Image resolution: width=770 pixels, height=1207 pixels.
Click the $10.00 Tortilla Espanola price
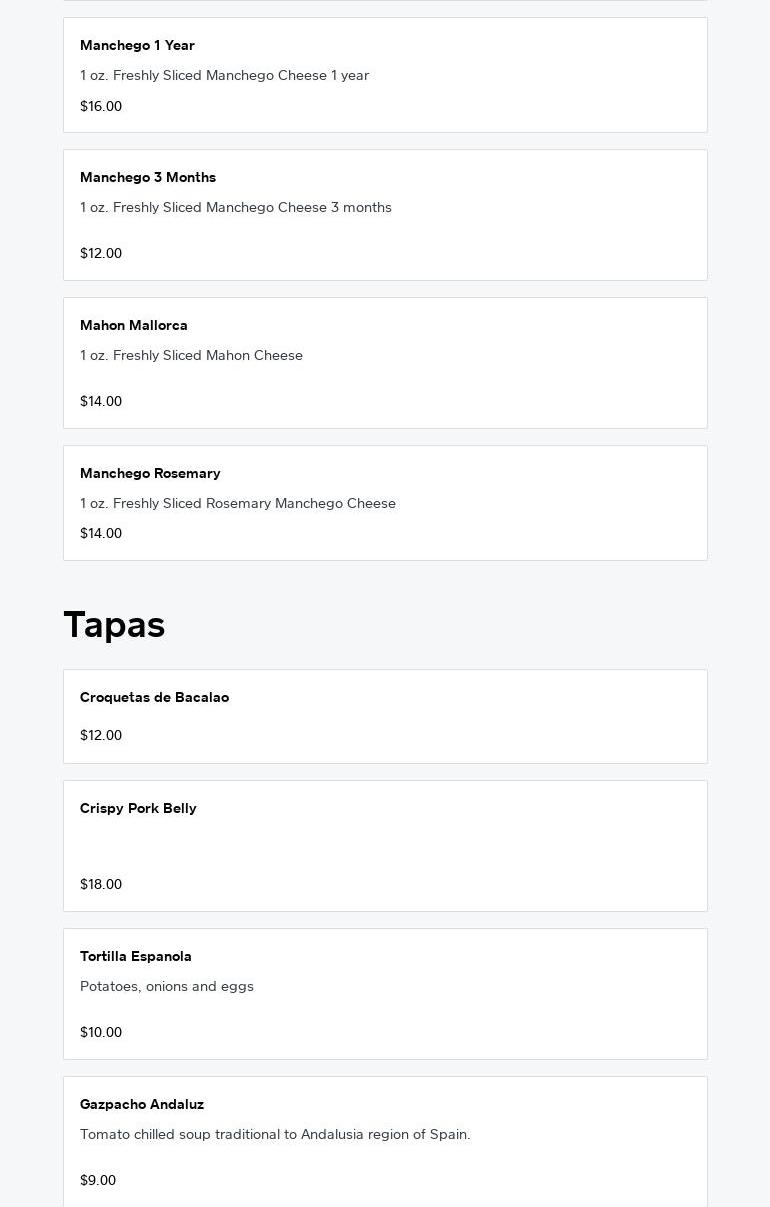click(x=101, y=1032)
